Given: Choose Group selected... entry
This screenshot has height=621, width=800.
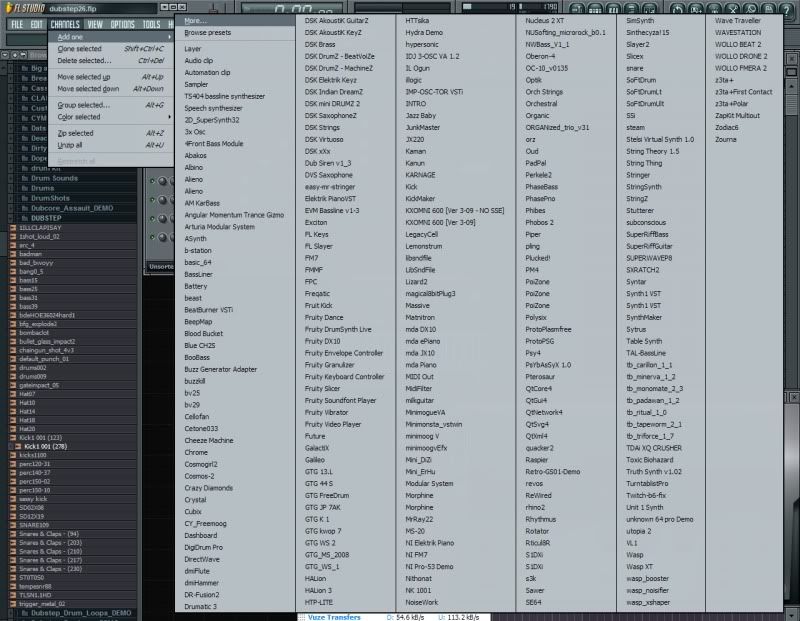Looking at the screenshot, I should pyautogui.click(x=111, y=105).
